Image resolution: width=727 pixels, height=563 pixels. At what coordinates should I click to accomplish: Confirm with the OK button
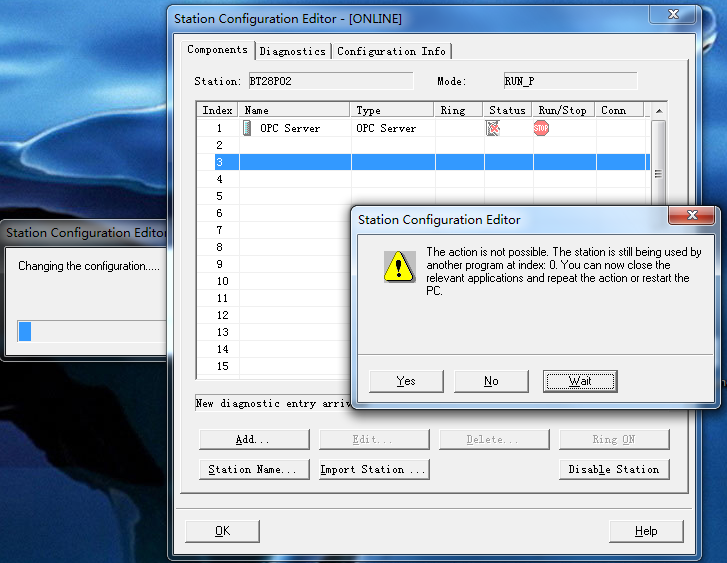pyautogui.click(x=222, y=531)
